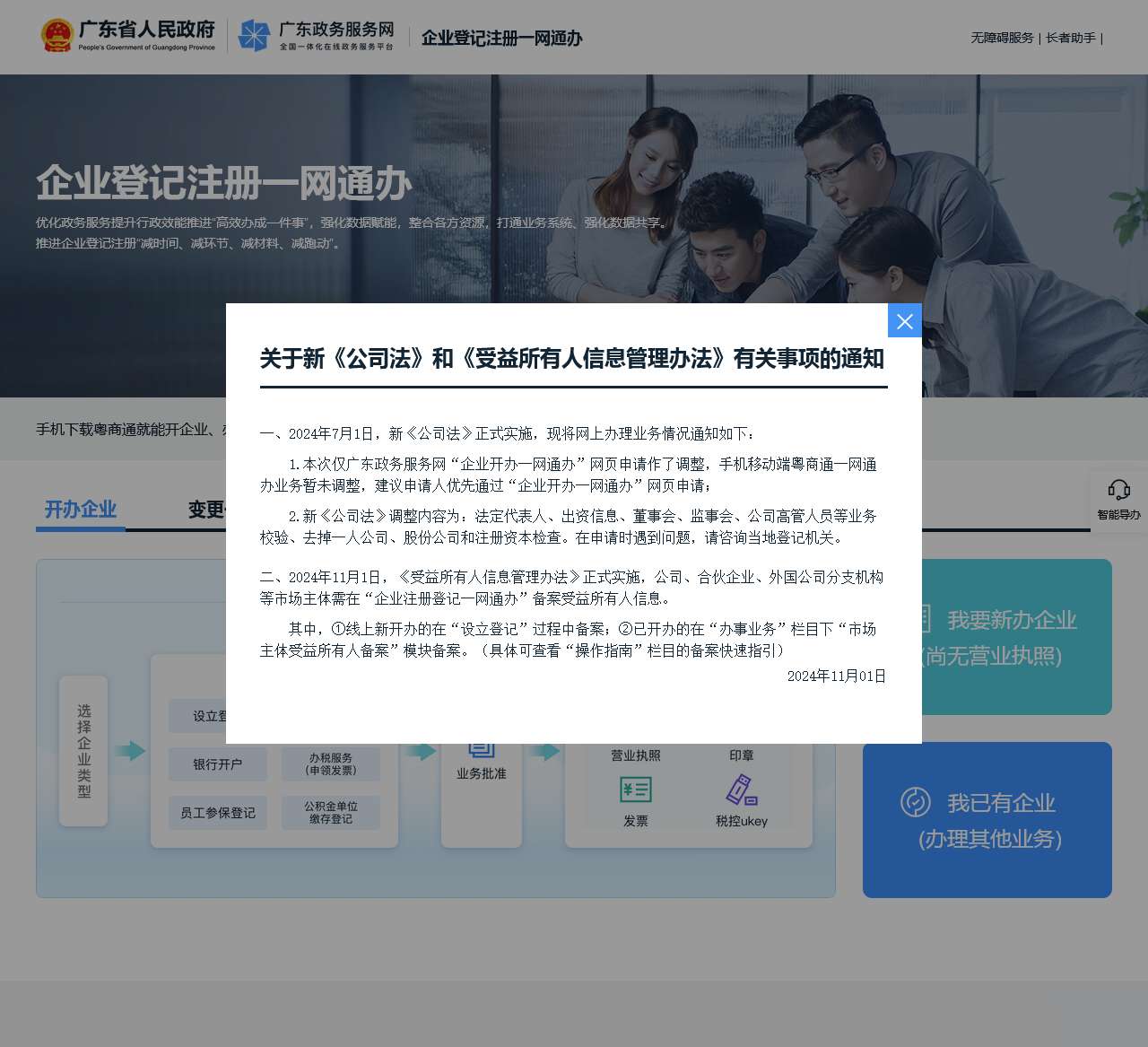Select 选择企业类型 step box
The image size is (1148, 1047).
83,751
